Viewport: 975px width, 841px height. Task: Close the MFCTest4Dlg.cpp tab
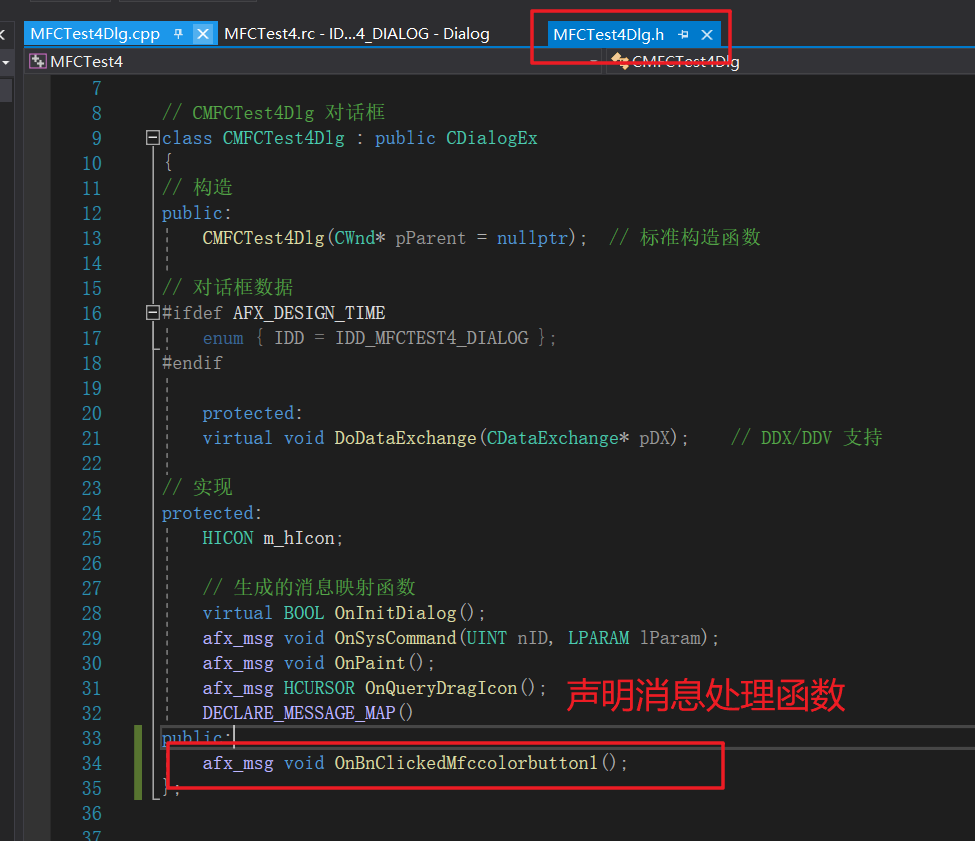[x=203, y=34]
